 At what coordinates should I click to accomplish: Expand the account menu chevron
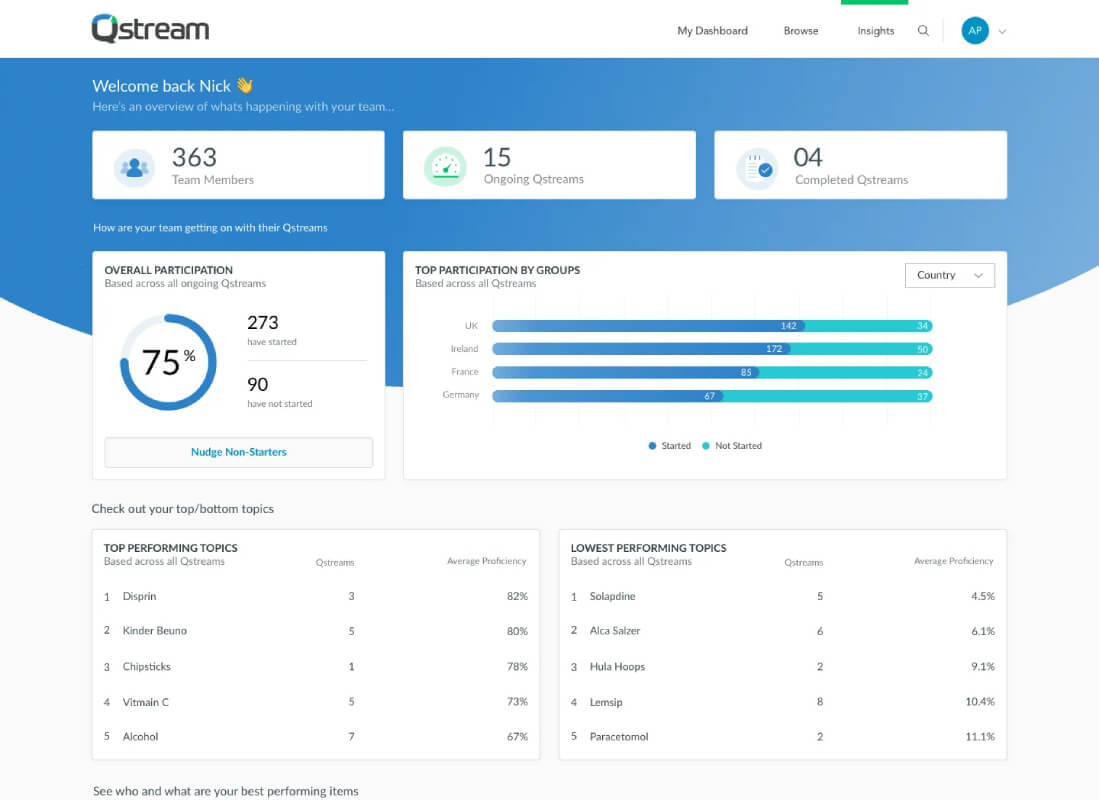click(x=1002, y=32)
